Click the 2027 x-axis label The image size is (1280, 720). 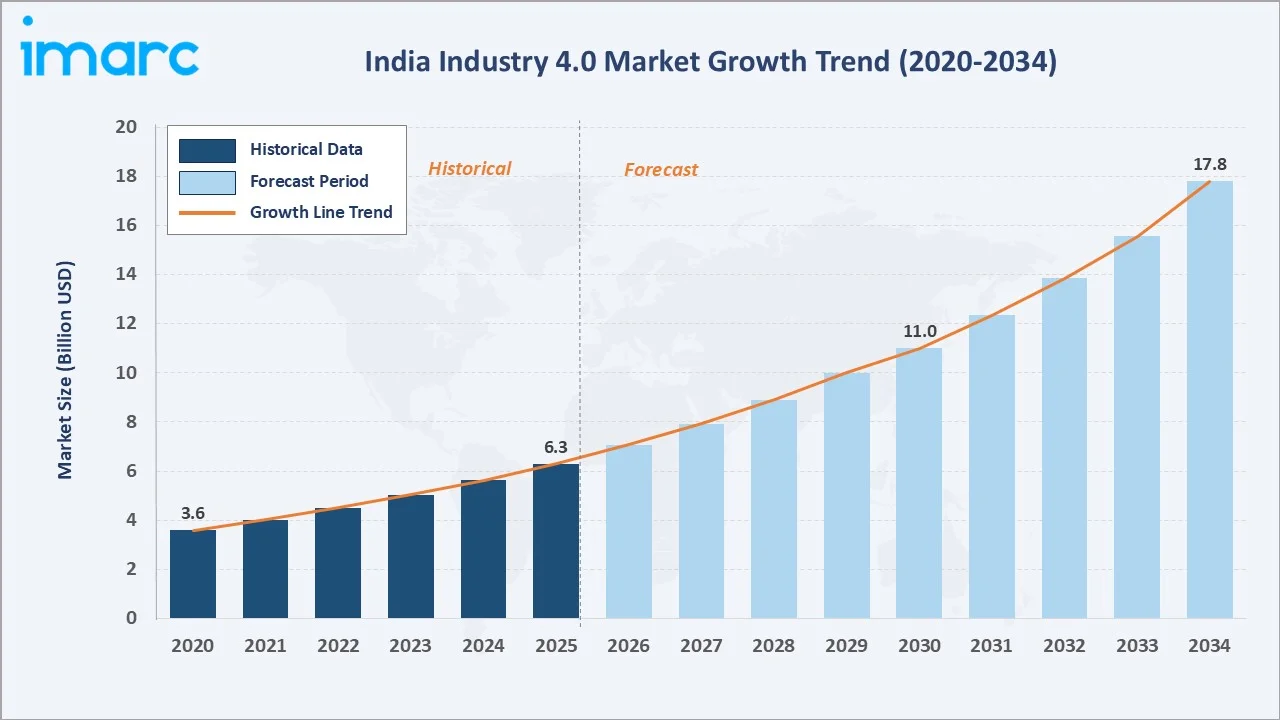pyautogui.click(x=701, y=646)
